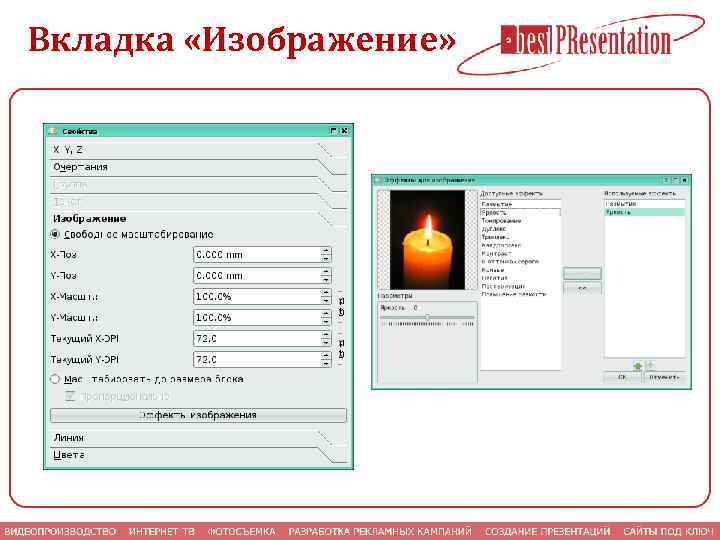Select В оттенках серого effect
720x540 pixels.
(x=520, y=261)
